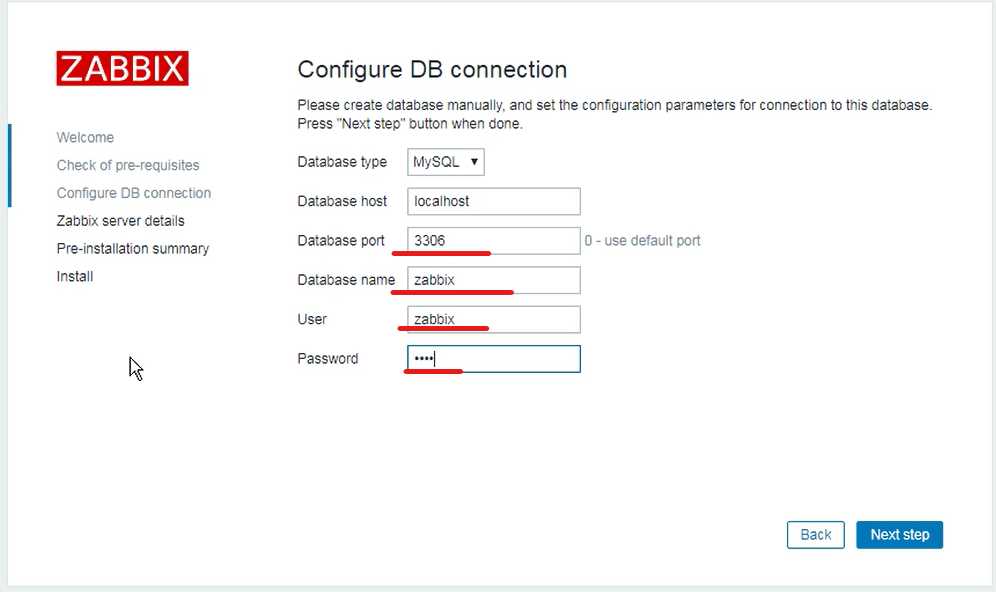The width and height of the screenshot is (996, 592).
Task: Click the Database host field containing localhost
Action: [493, 201]
